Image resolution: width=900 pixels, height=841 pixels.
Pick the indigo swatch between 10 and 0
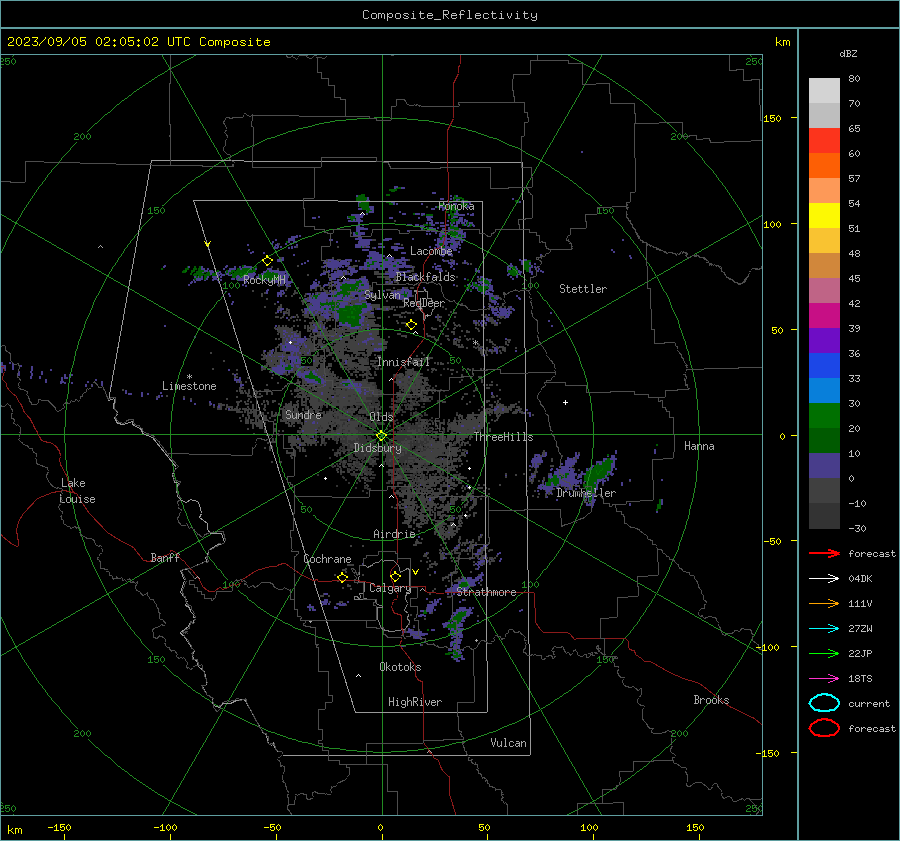click(824, 466)
